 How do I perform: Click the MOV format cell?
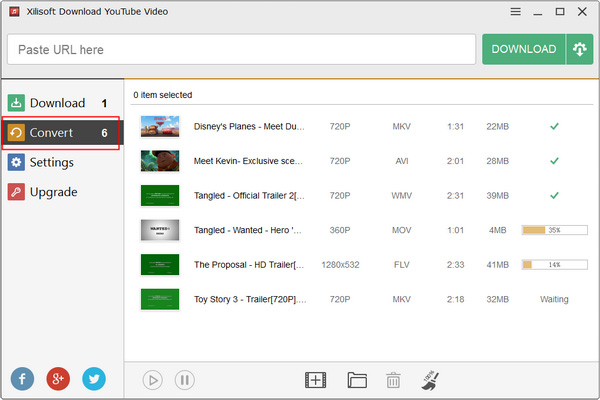coord(401,230)
